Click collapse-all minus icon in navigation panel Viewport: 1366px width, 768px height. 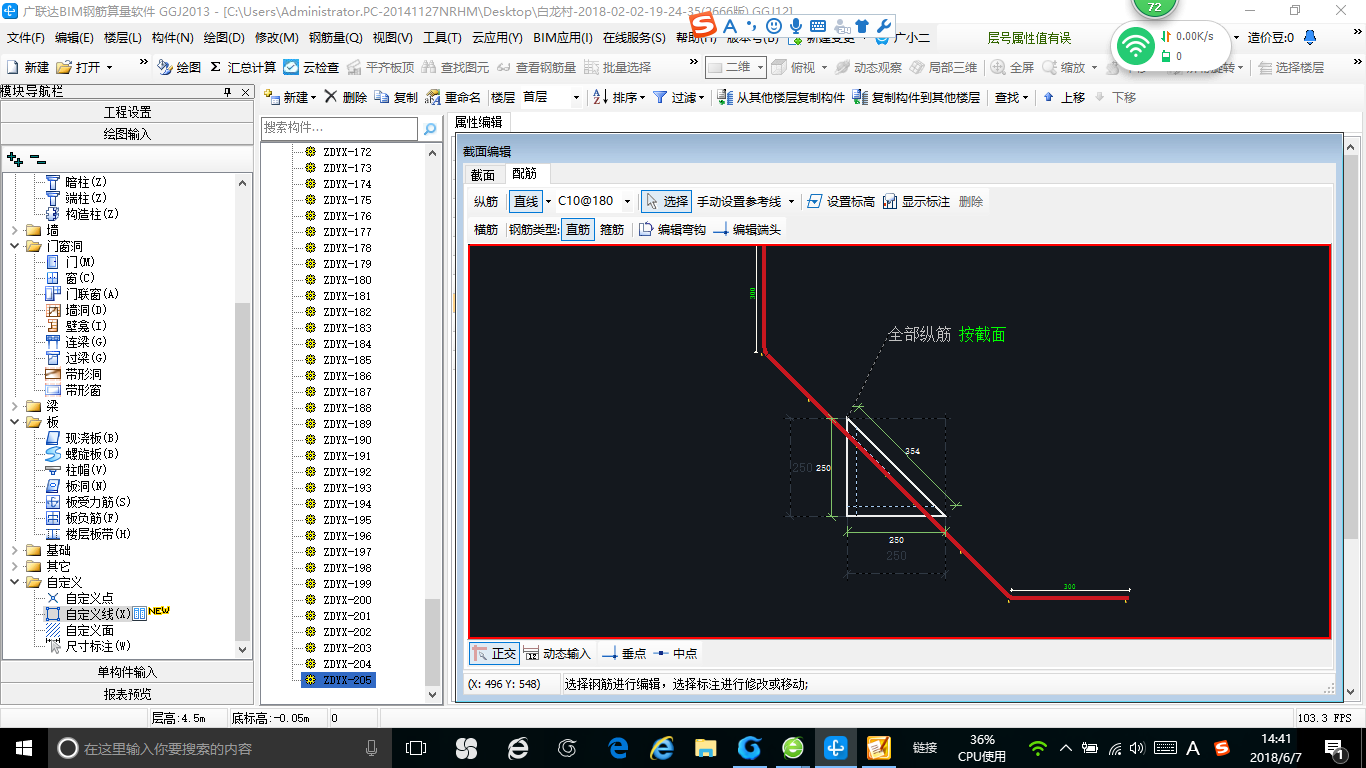[38, 159]
